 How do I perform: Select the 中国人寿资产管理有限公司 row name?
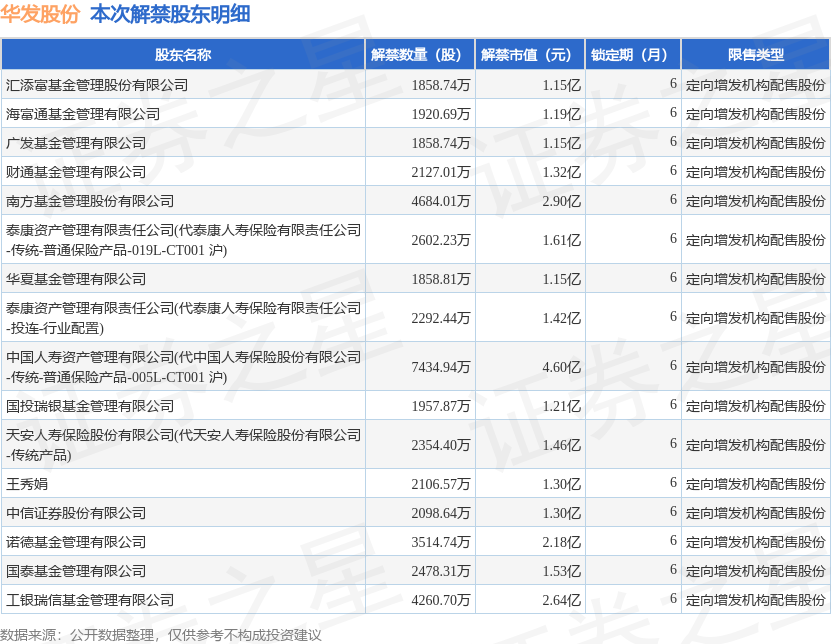(183, 367)
